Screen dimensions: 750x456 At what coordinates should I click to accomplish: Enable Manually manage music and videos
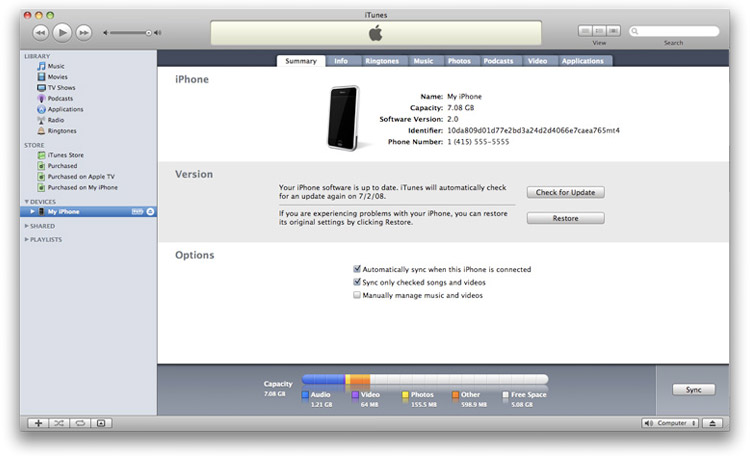point(357,295)
